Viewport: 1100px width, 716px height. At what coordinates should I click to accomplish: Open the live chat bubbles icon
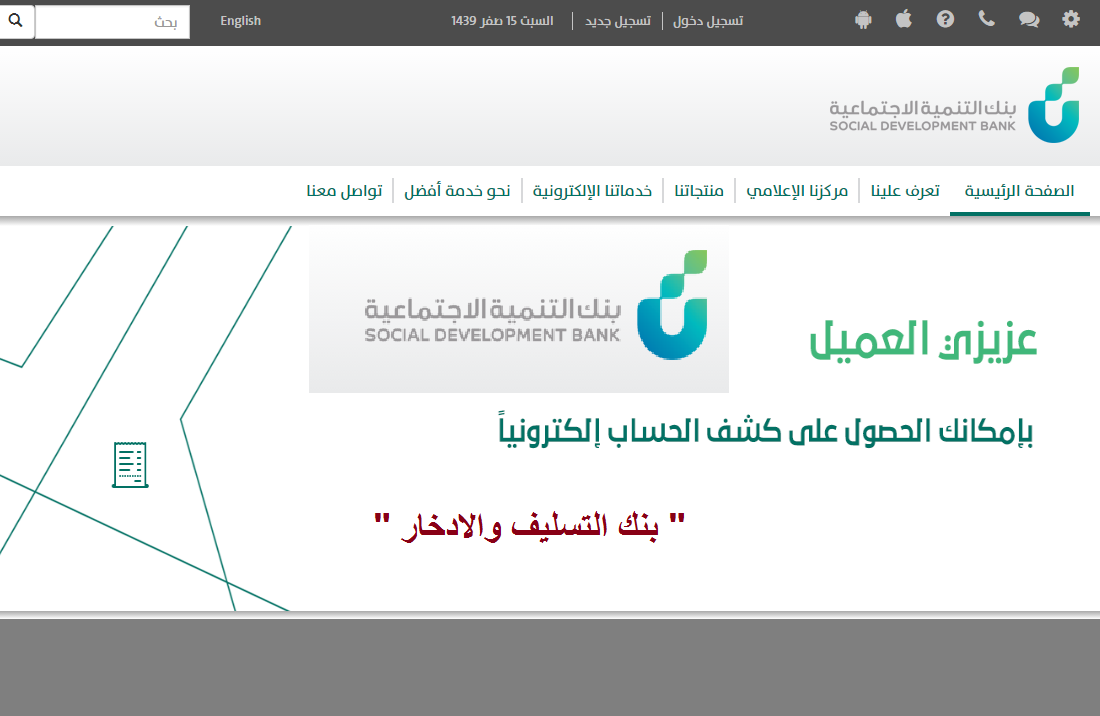point(1028,20)
